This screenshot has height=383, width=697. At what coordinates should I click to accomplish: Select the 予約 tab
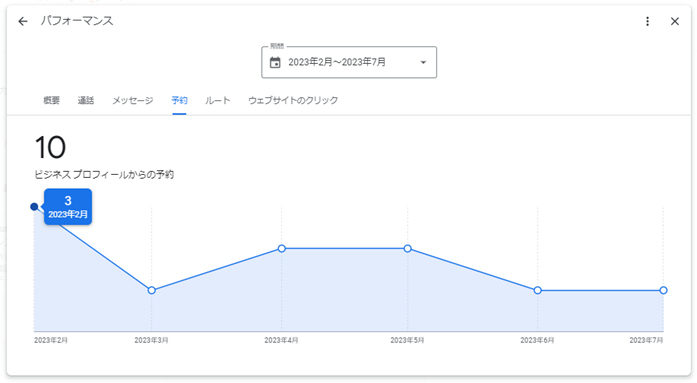(x=179, y=100)
